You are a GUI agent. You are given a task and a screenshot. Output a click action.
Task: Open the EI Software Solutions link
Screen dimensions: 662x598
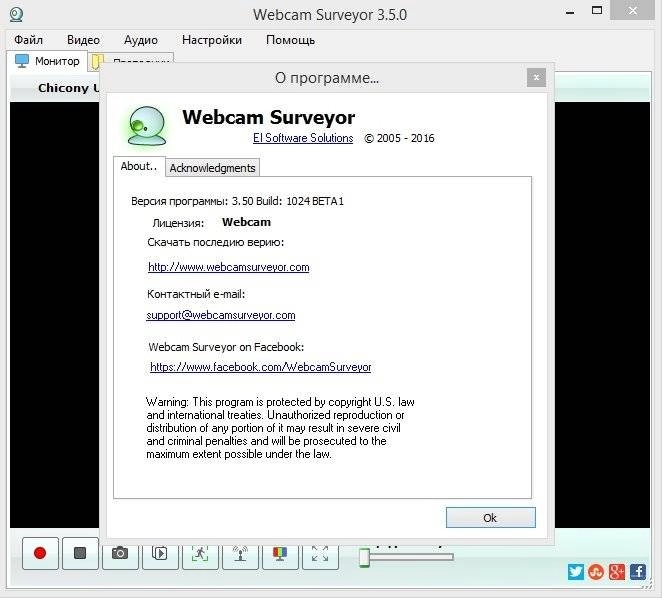(x=303, y=138)
